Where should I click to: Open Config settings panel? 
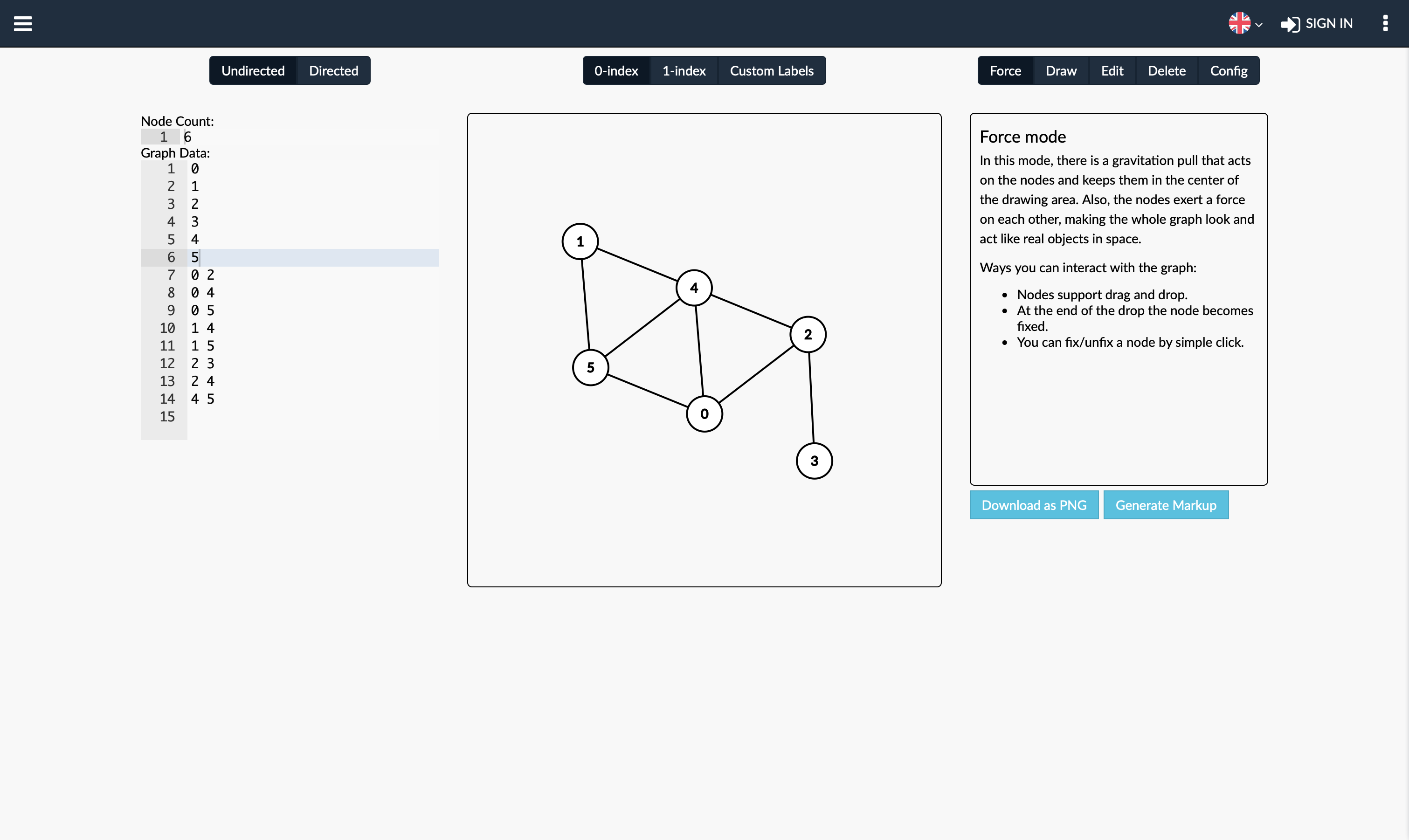tap(1228, 70)
